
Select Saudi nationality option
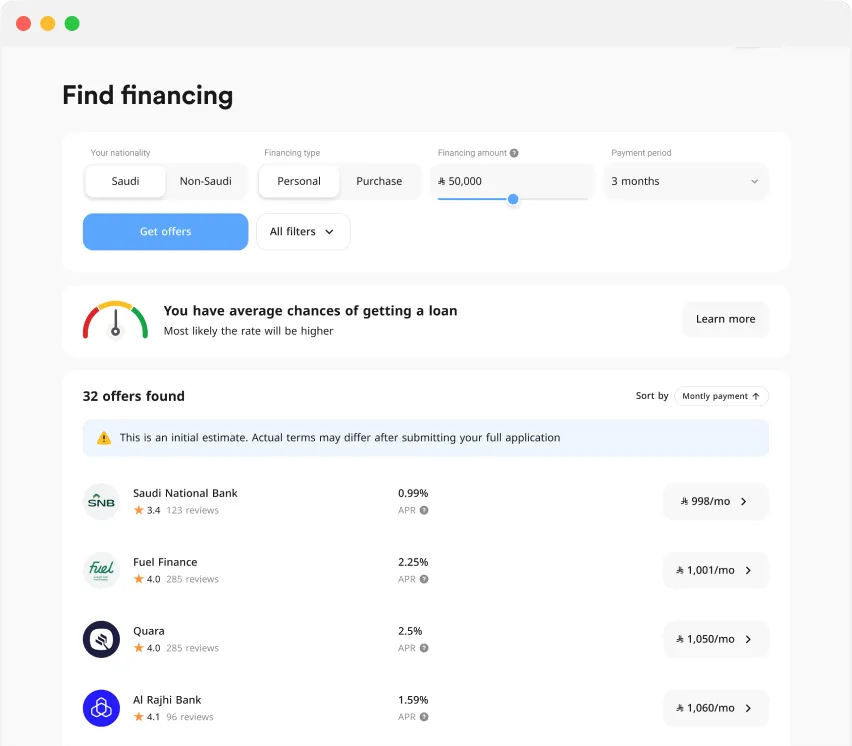click(x=125, y=181)
